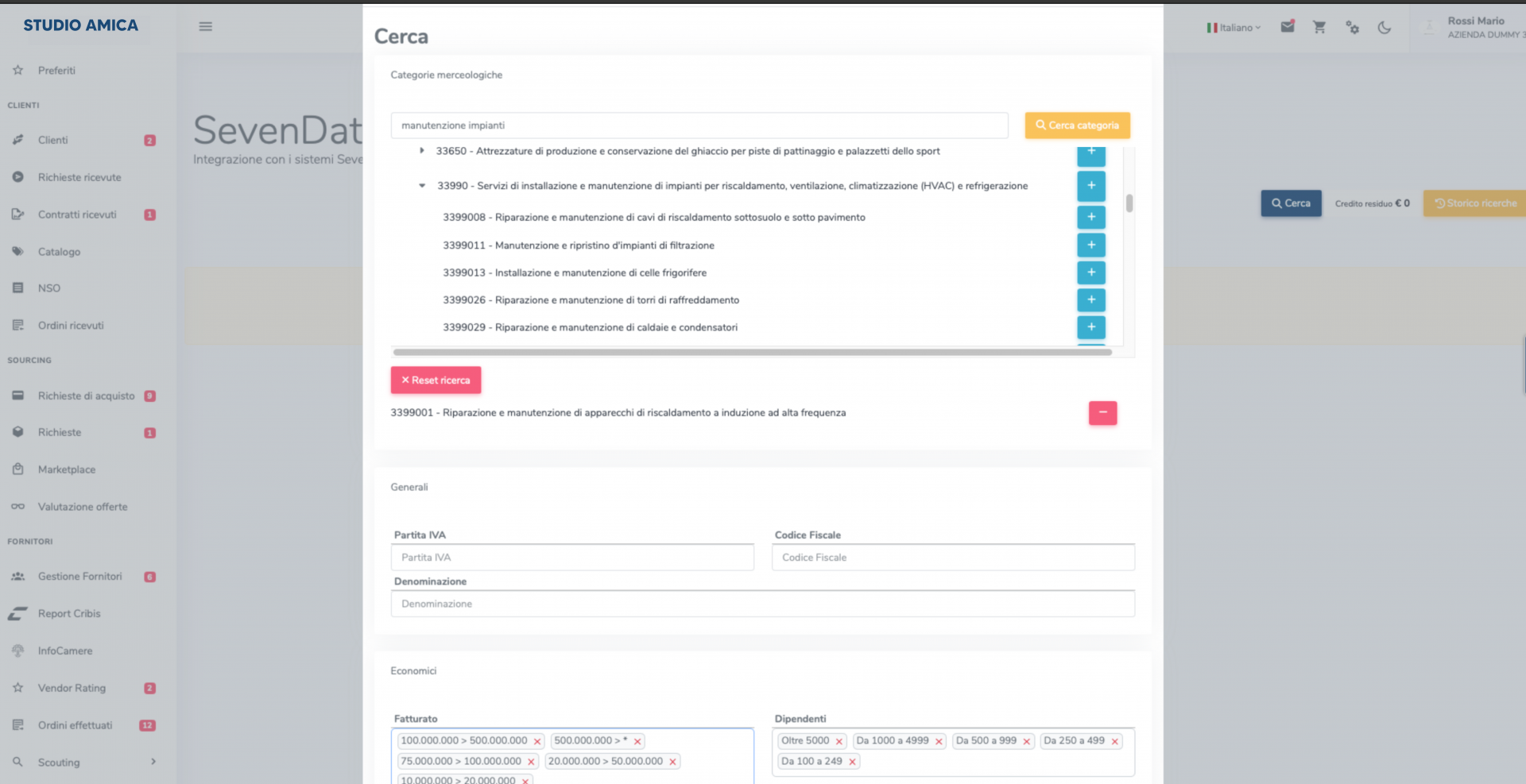1526x784 pixels.
Task: Remove Fatturato tag 100.000.000 > 500.000.000
Action: tap(537, 741)
